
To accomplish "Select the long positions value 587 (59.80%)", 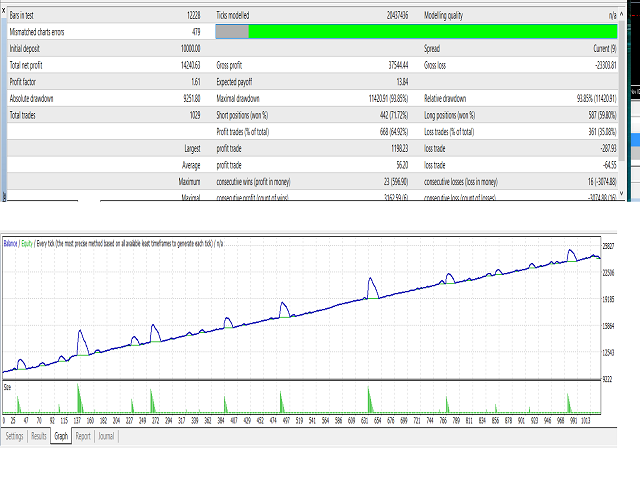I will click(602, 116).
